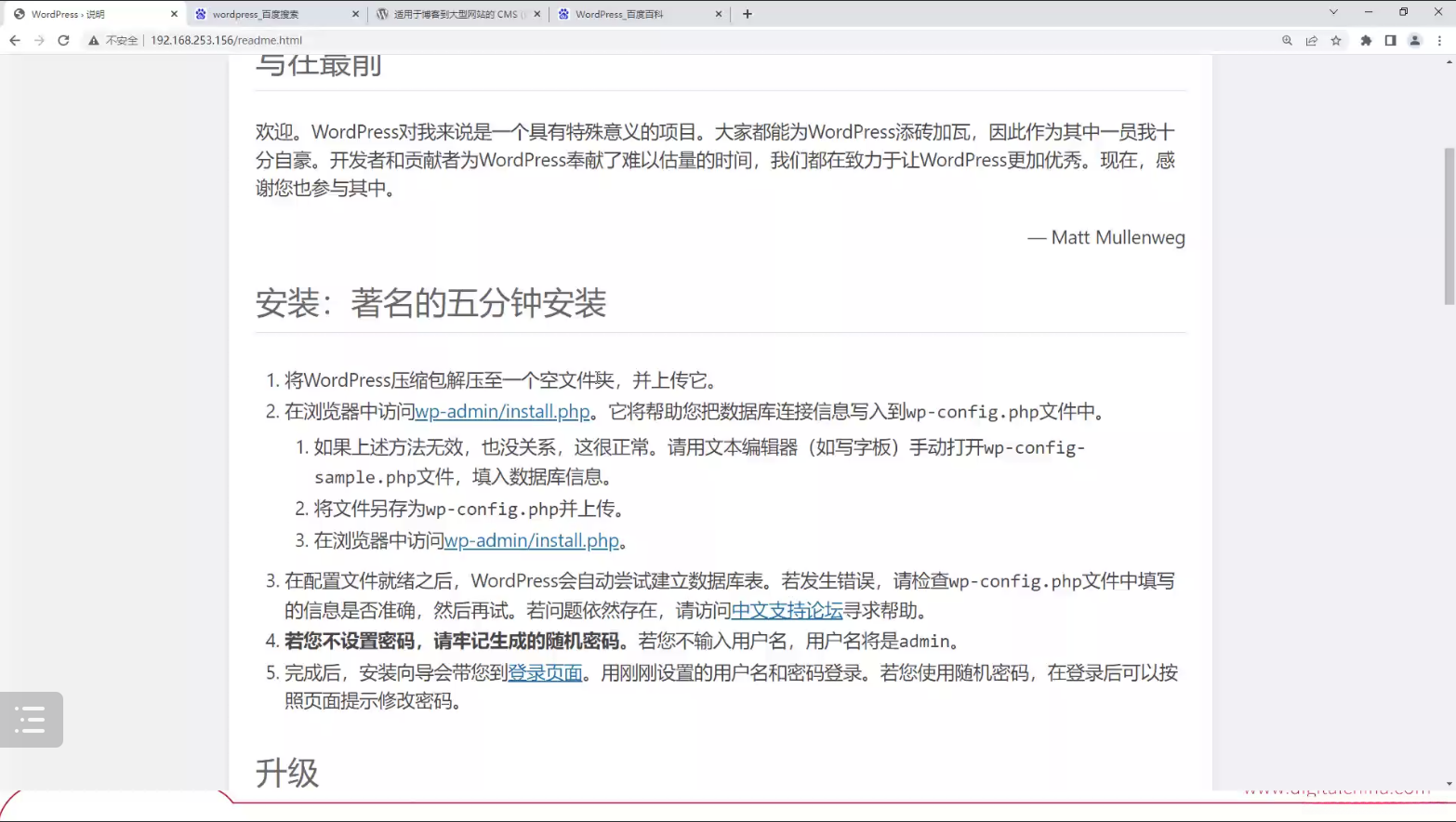
Task: Click the 不安全 site security warning
Action: click(x=113, y=40)
